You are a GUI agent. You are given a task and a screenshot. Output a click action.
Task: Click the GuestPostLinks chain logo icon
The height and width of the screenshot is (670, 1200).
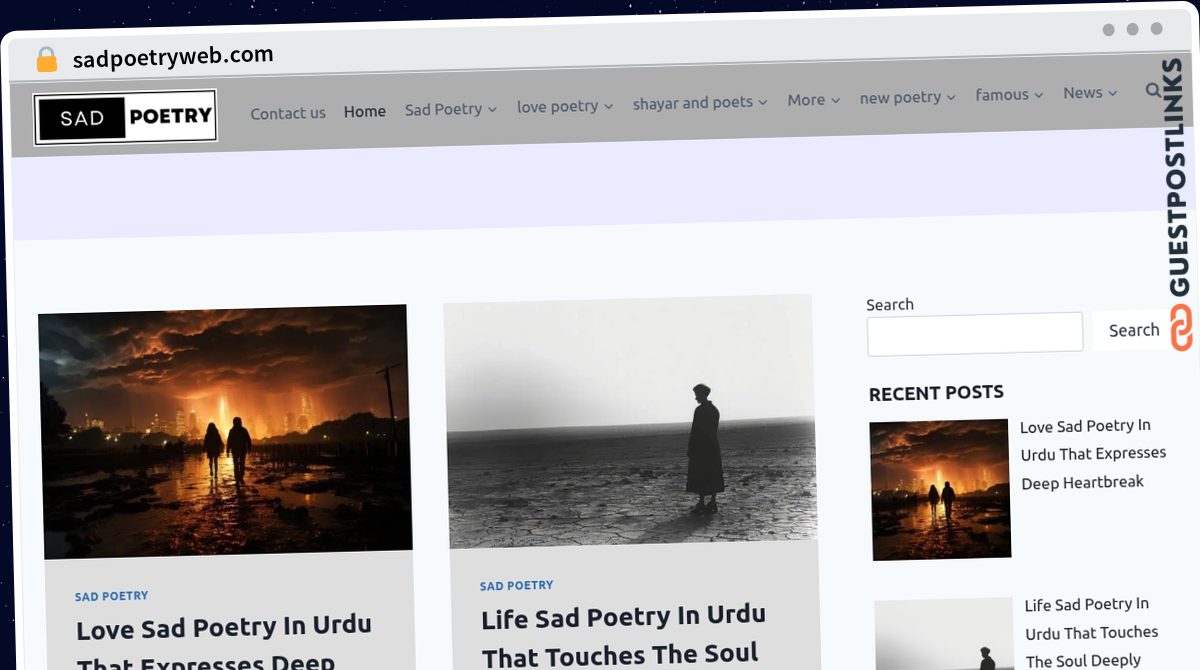[x=1181, y=328]
